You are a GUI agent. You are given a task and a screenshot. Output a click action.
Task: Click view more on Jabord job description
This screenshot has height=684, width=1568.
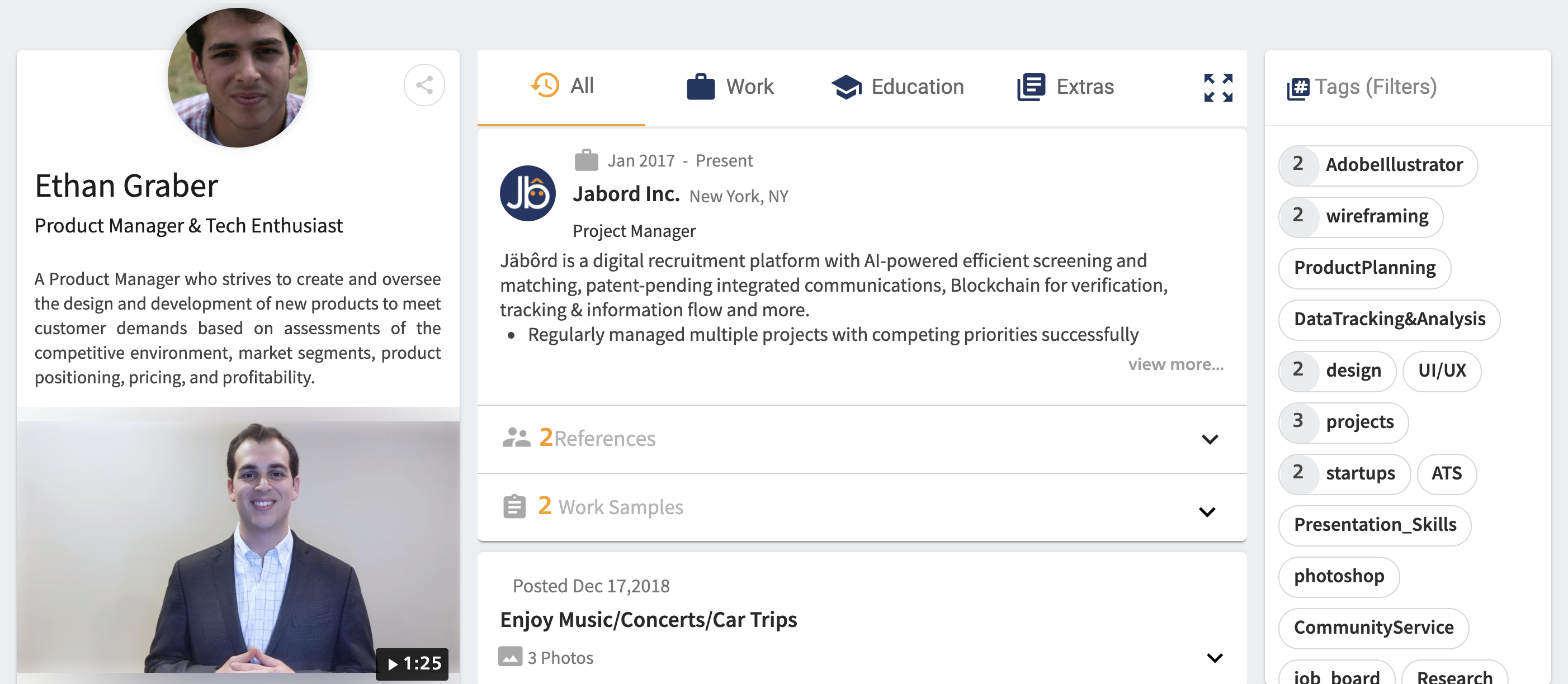pos(1176,364)
